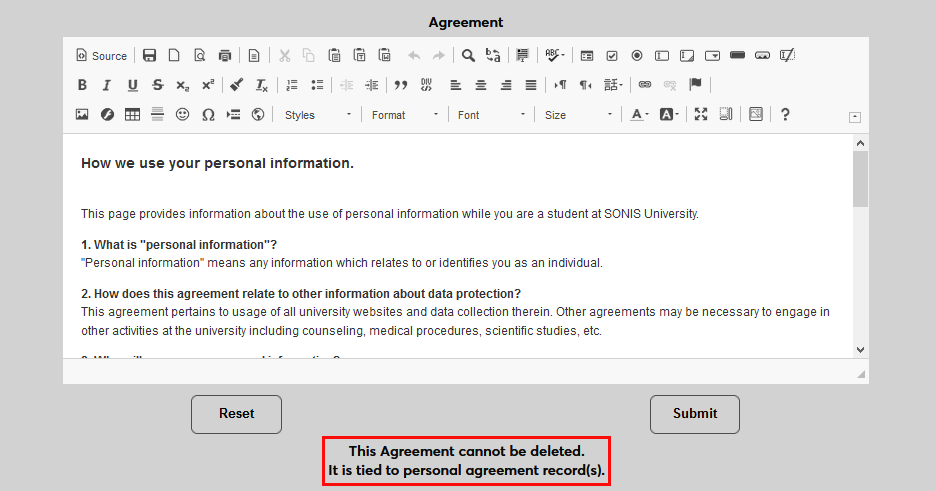
Task: Insert a Hidden Field form element
Action: pos(787,55)
